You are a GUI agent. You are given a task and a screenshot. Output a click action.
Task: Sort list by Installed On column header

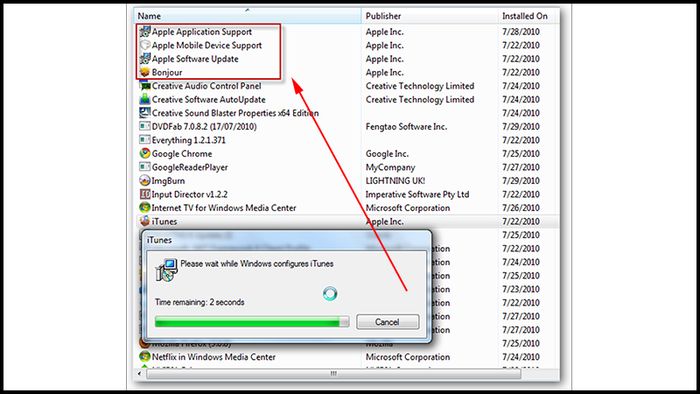click(528, 16)
